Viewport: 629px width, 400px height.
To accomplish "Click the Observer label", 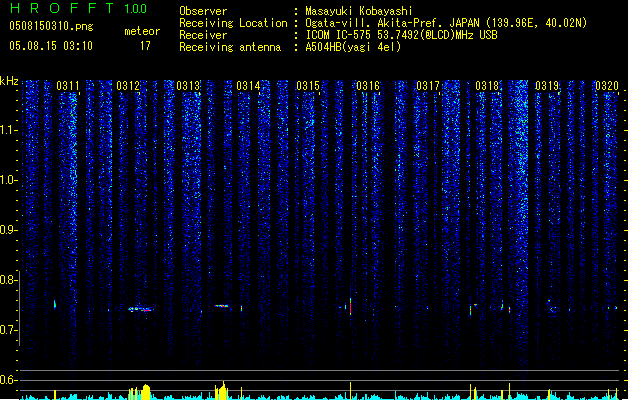I will [203, 11].
